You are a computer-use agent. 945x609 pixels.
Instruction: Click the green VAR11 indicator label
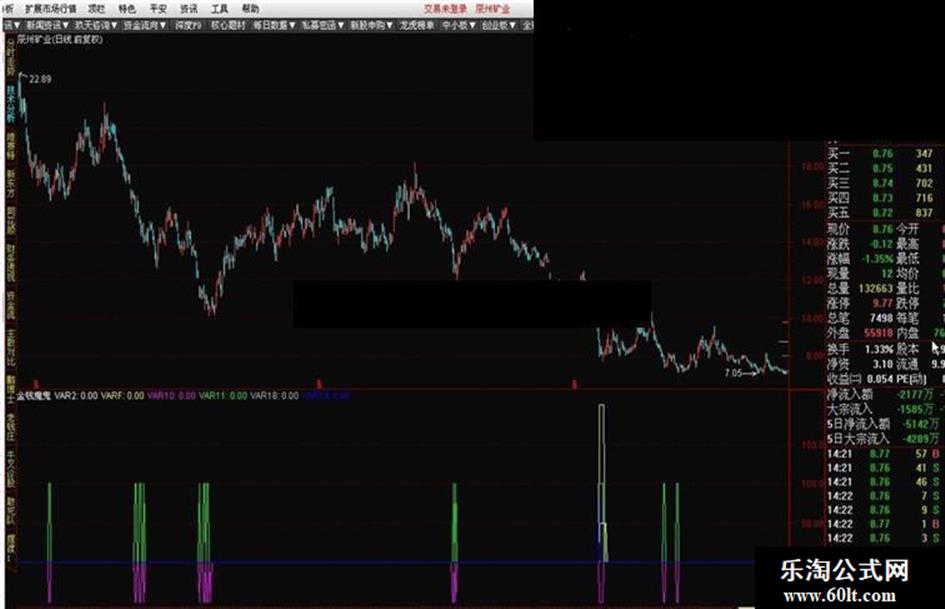tap(222, 396)
